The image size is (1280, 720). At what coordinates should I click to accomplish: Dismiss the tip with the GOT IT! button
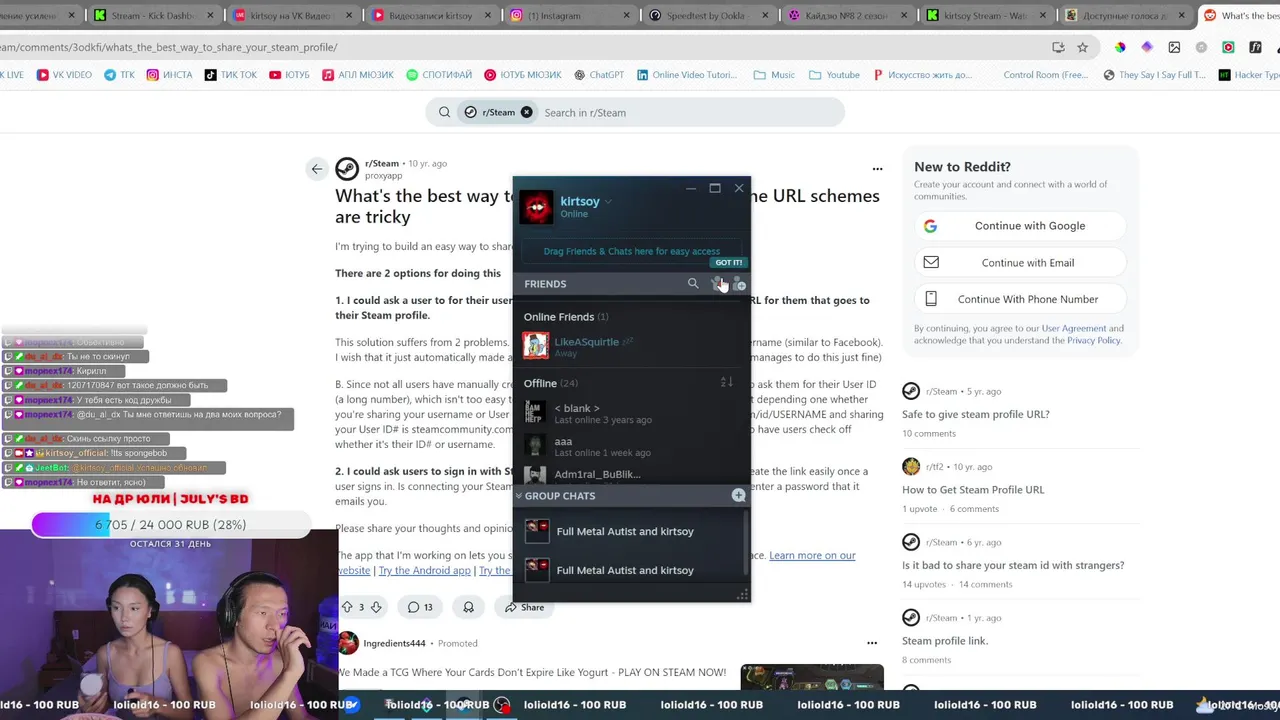729,263
